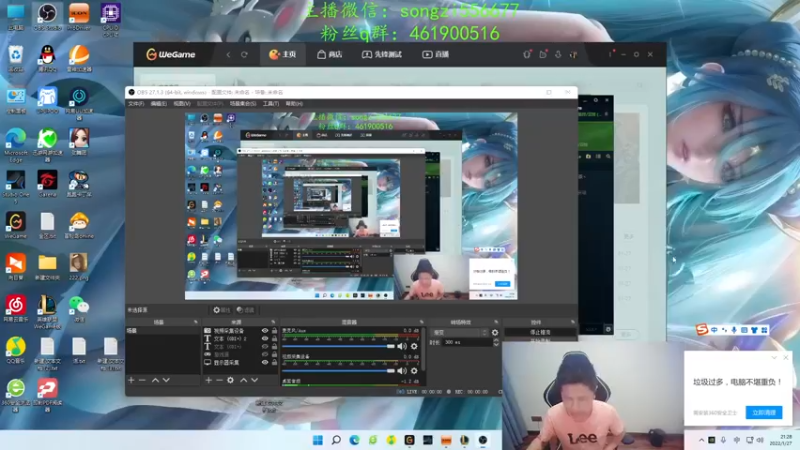Select the display capture source row

[x=240, y=362]
